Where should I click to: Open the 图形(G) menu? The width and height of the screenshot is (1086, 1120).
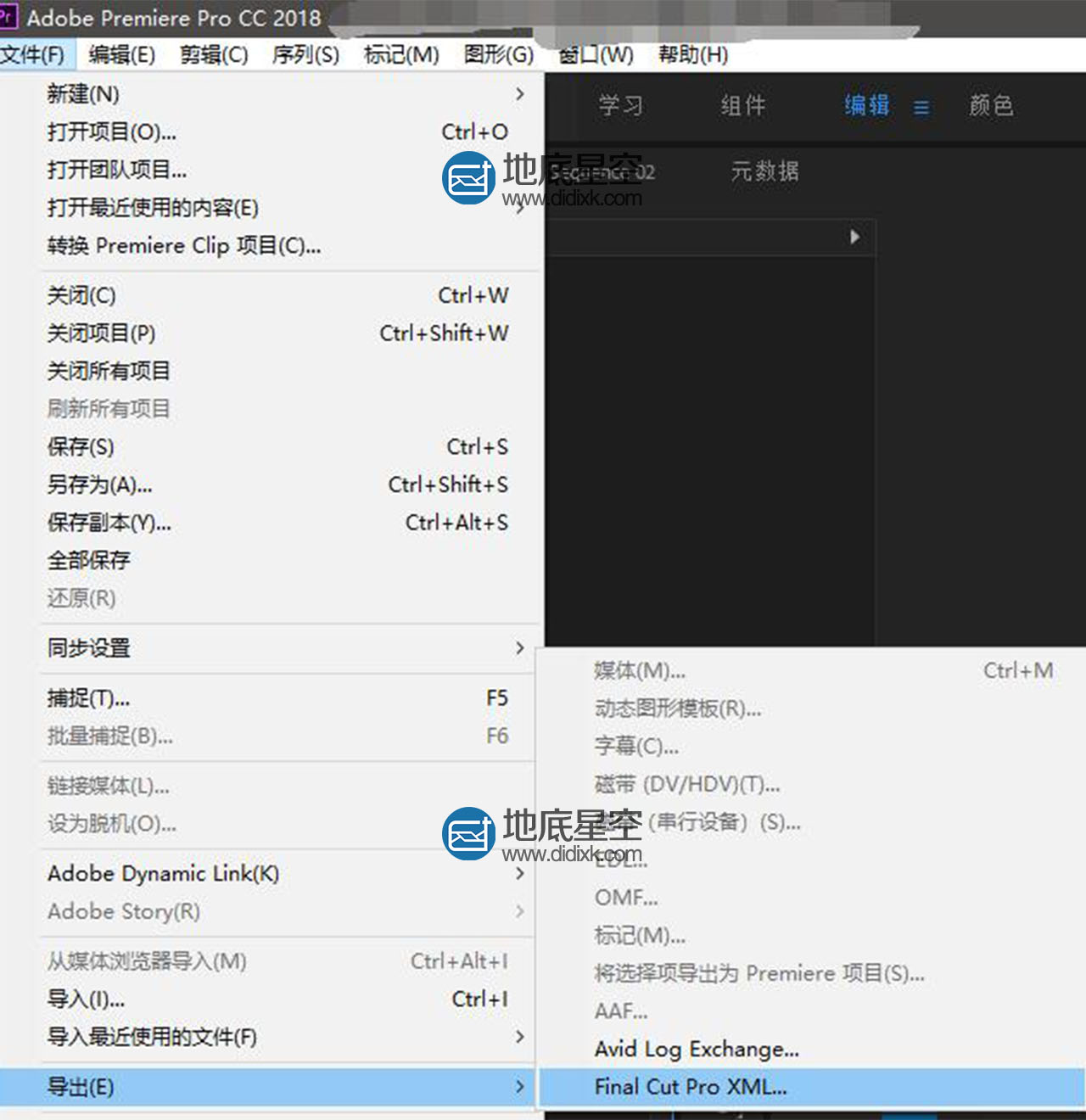499,55
